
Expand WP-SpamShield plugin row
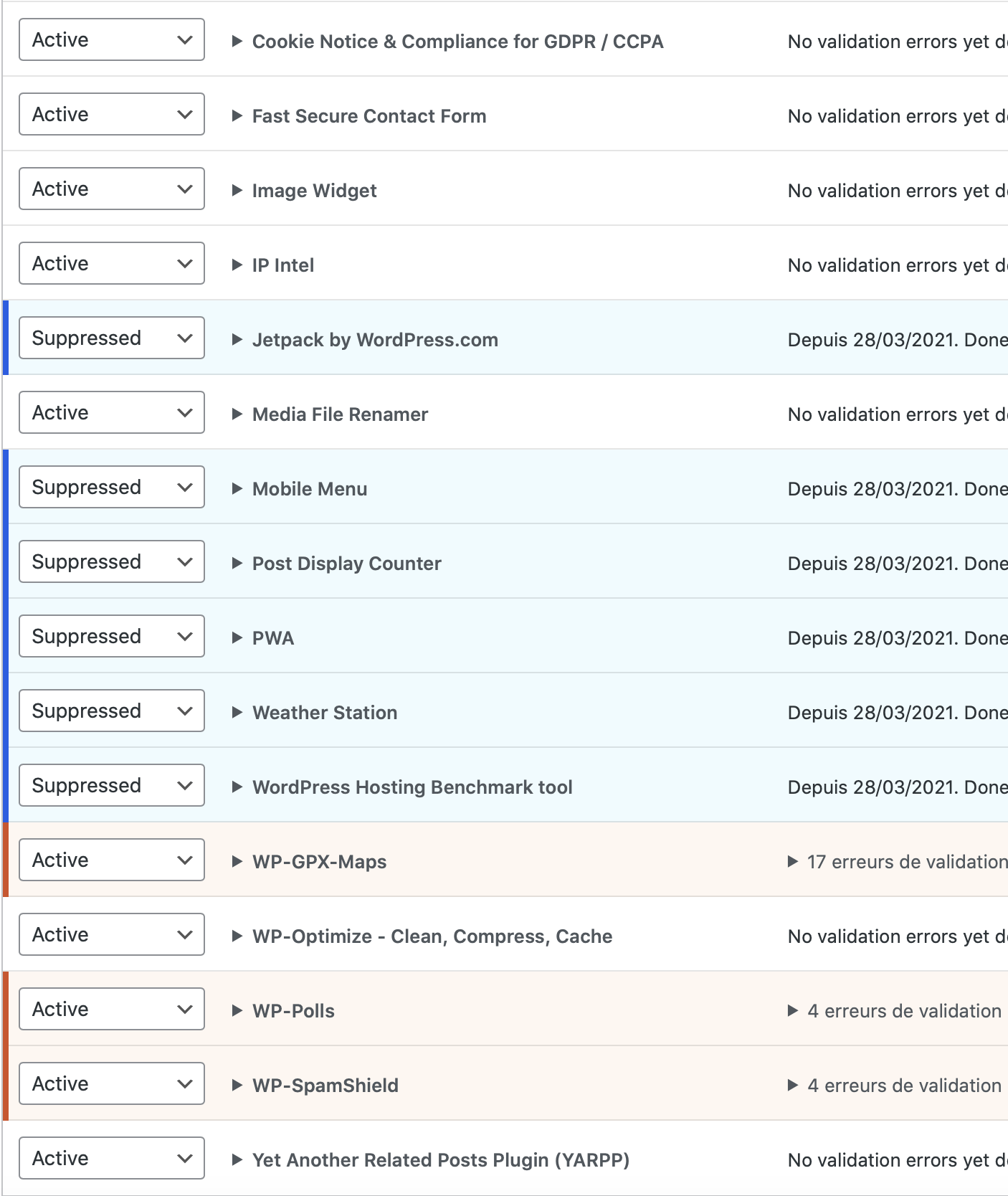click(x=324, y=1086)
